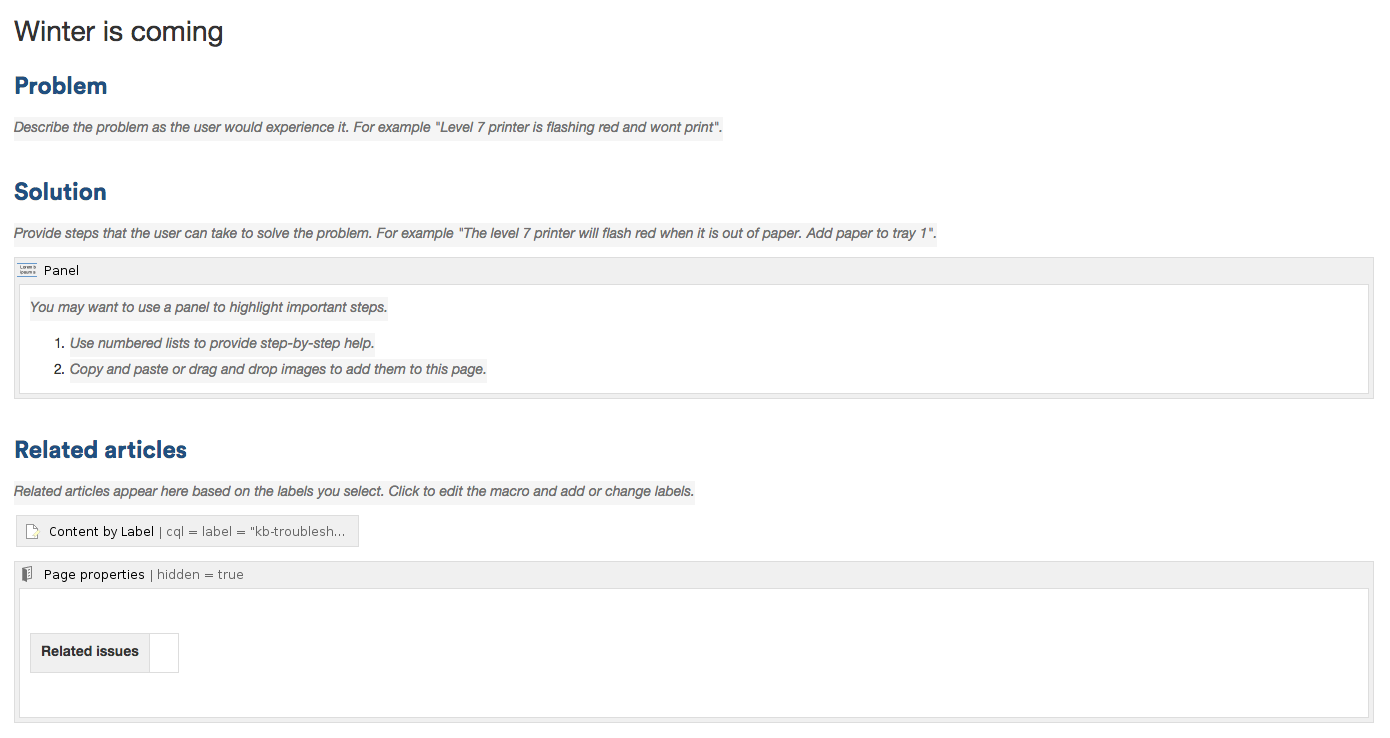Viewport: 1390px width, 738px height.
Task: Select the "Related articles appear here" placeholder text
Action: point(353,492)
